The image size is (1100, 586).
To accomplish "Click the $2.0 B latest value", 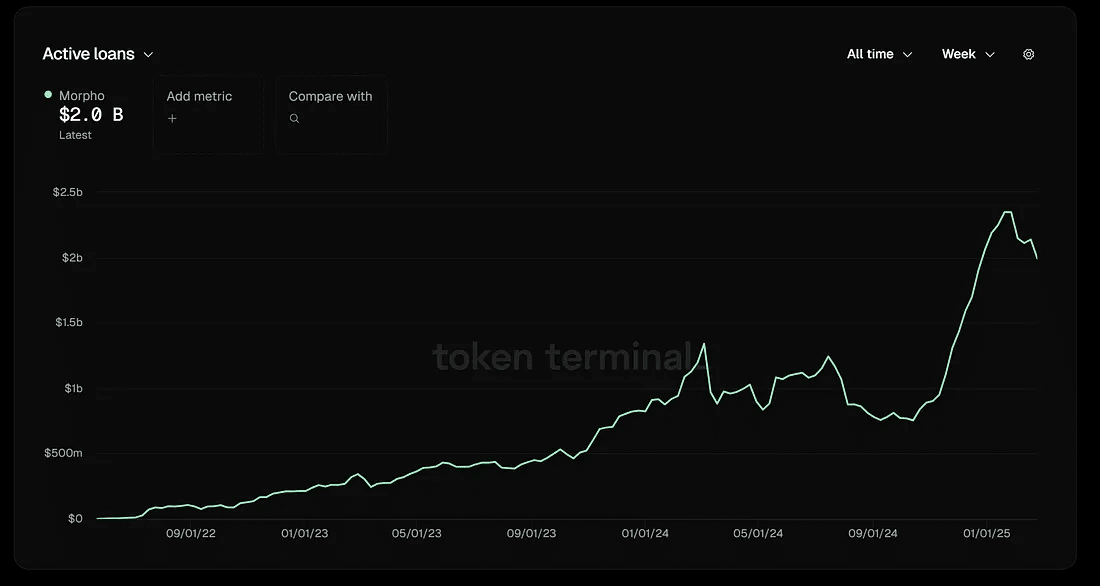I will click(x=91, y=115).
